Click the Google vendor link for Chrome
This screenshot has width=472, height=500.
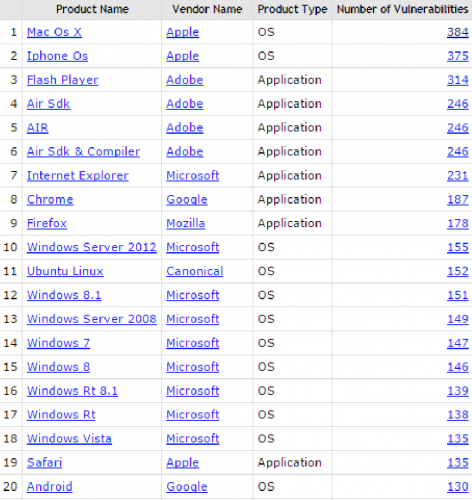tap(187, 199)
